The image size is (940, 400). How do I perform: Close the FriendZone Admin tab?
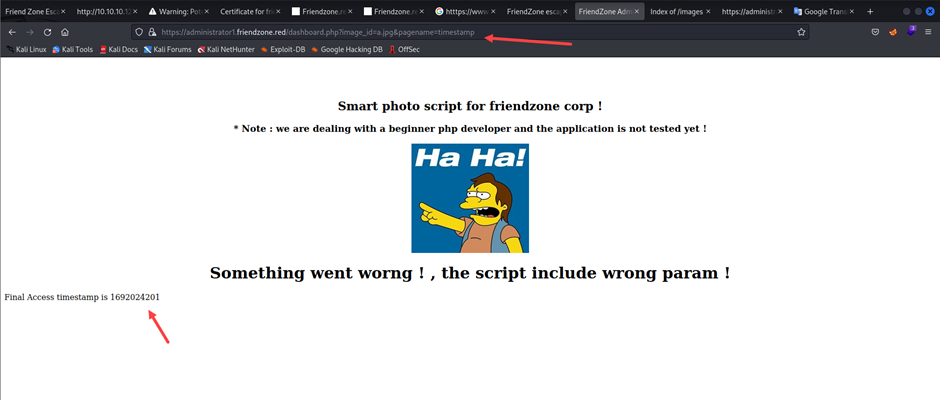635,11
